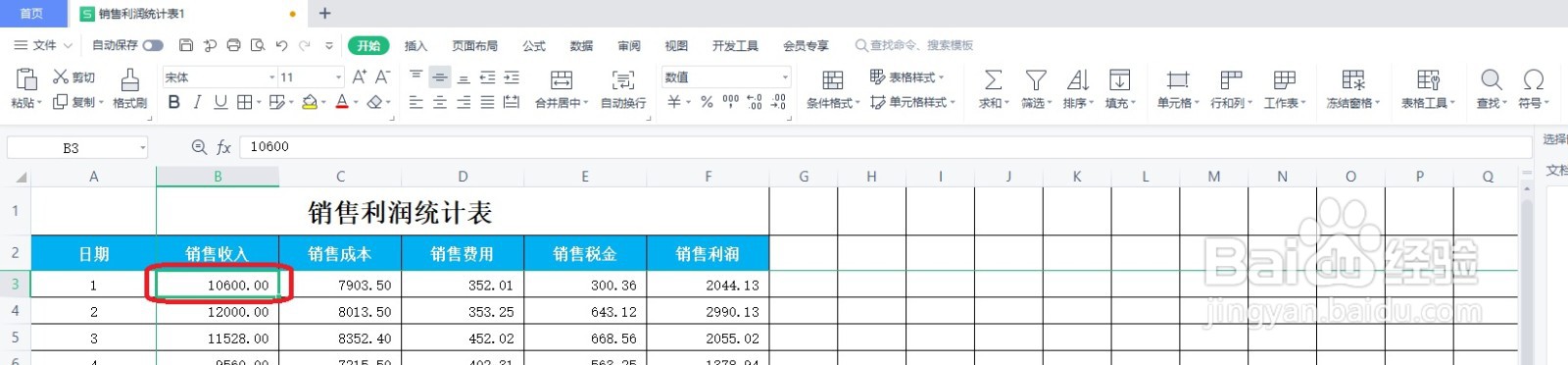Select column header C
Screen dimensions: 1568x365
(x=340, y=177)
